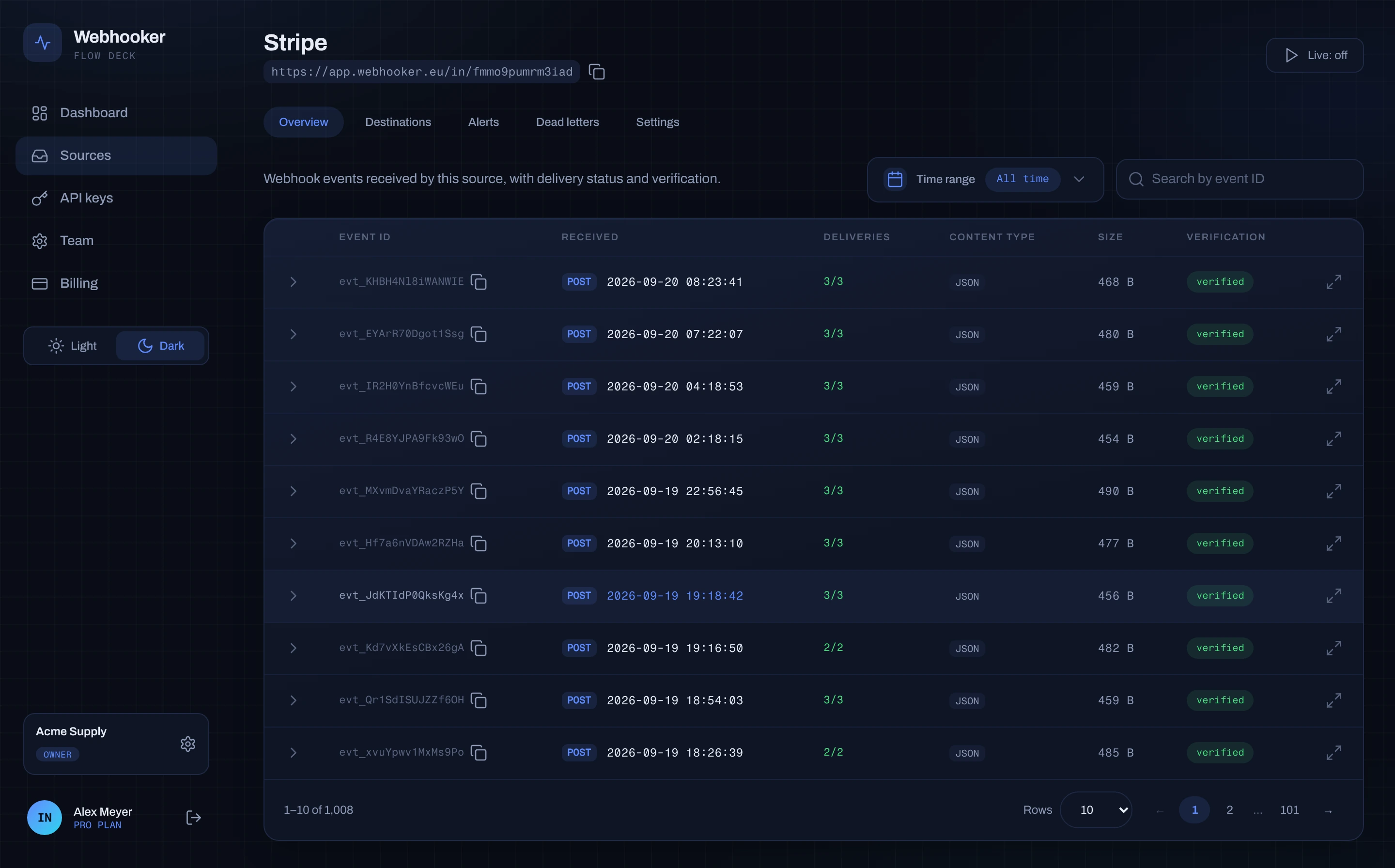Copy event ID evt_Qr1SdISUJZZf6OH
The image size is (1395, 868).
pyautogui.click(x=478, y=700)
